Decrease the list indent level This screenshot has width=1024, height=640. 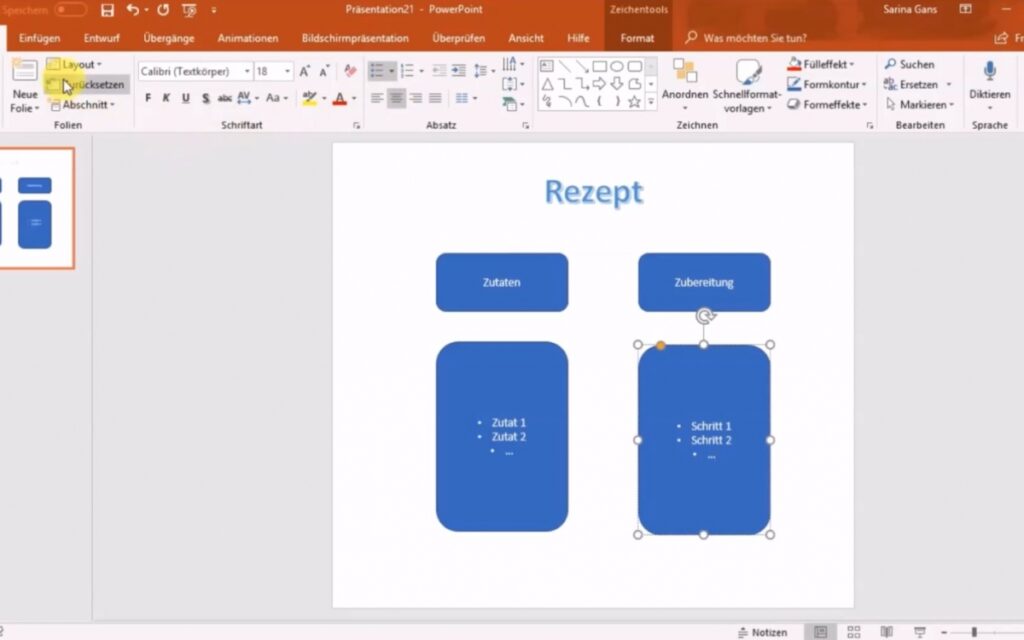tap(440, 71)
